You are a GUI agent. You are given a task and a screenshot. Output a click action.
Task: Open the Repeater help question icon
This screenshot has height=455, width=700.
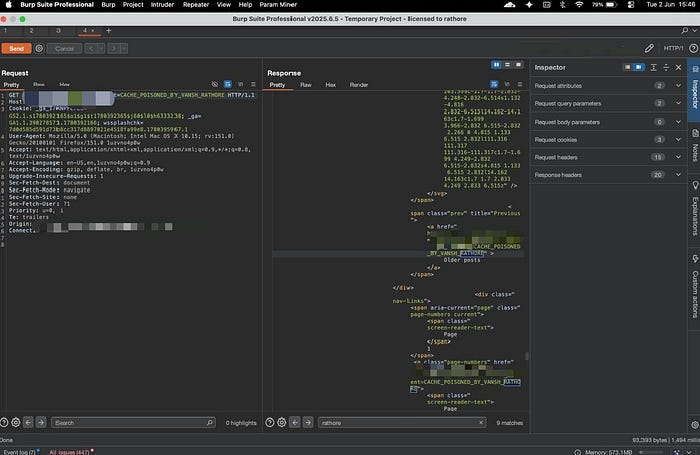(693, 48)
